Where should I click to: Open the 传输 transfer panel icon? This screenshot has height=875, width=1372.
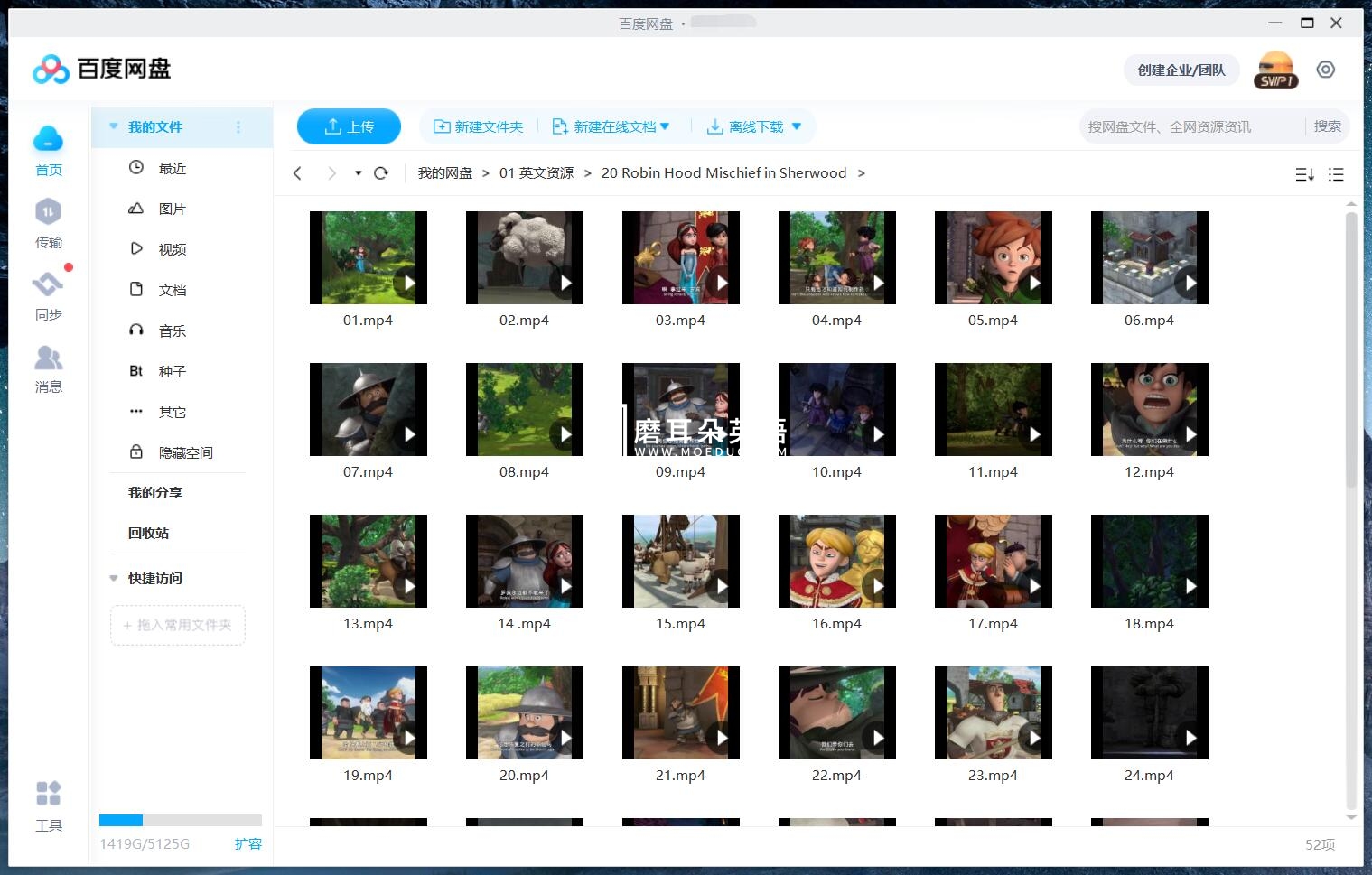pos(48,213)
